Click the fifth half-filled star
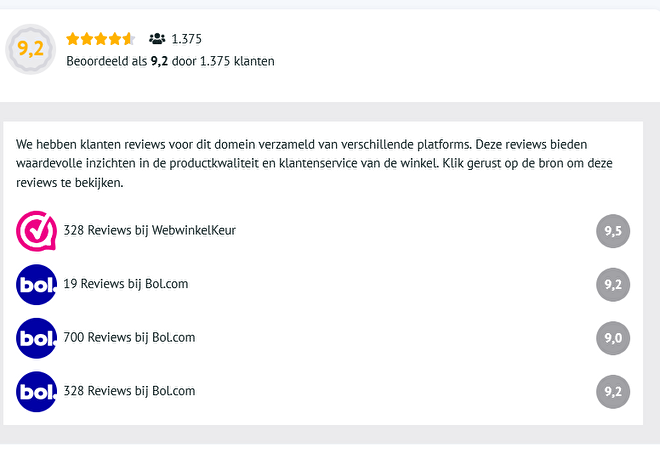The height and width of the screenshot is (453, 660). pyautogui.click(x=128, y=39)
